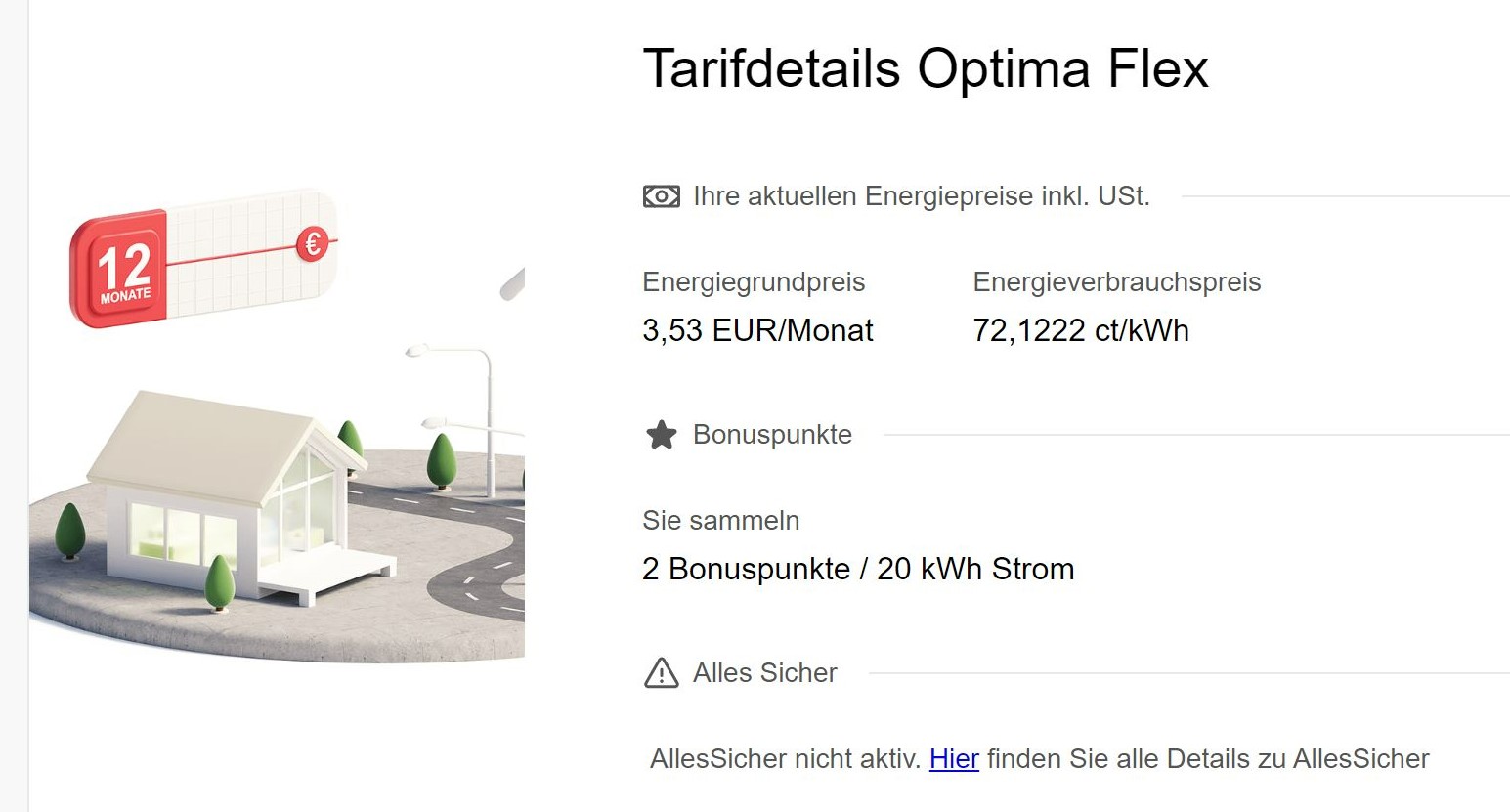The width and height of the screenshot is (1510, 812).
Task: Click the white house in the illustration
Action: point(230,493)
